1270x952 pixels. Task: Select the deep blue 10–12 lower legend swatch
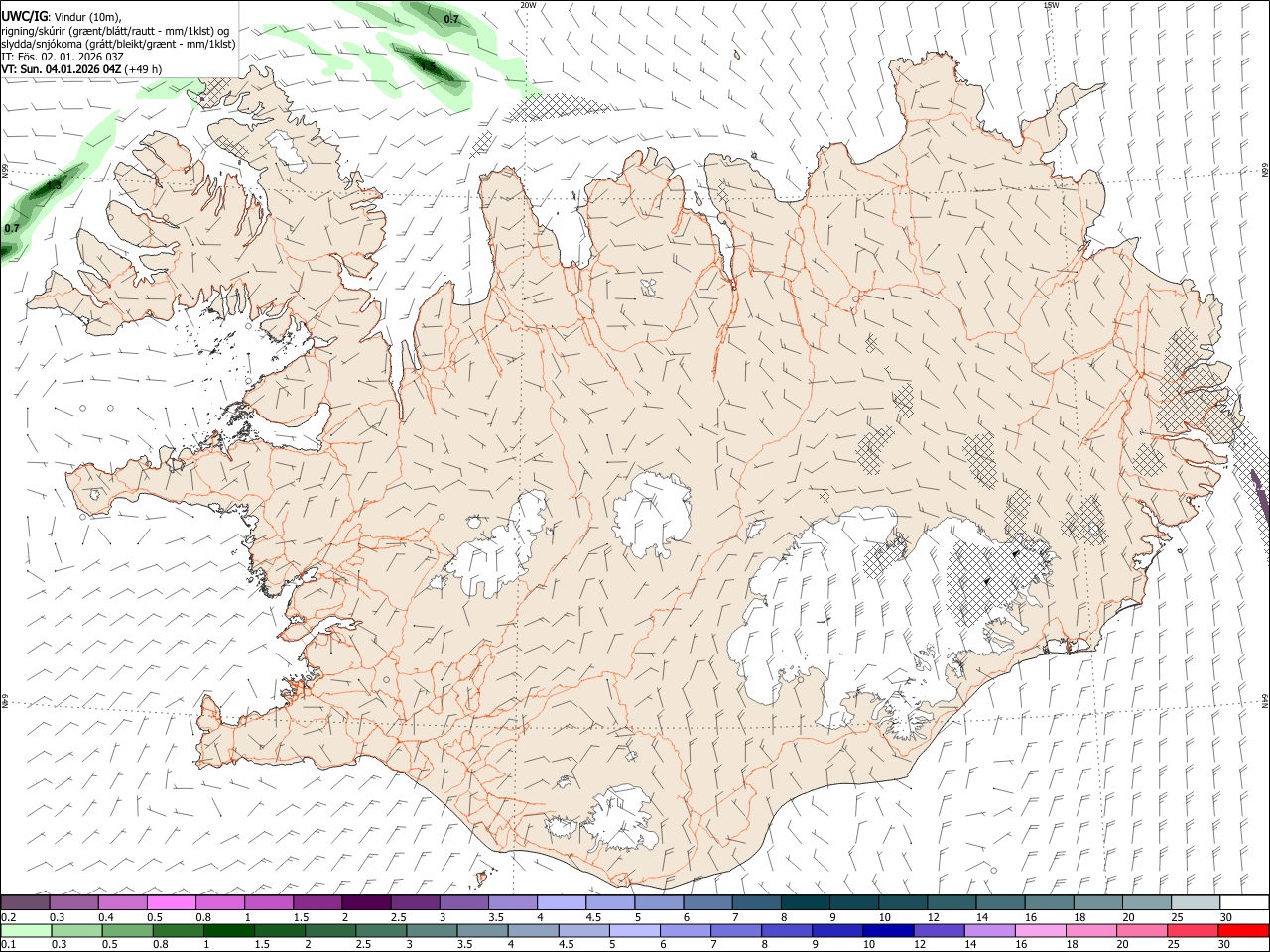pos(887,930)
